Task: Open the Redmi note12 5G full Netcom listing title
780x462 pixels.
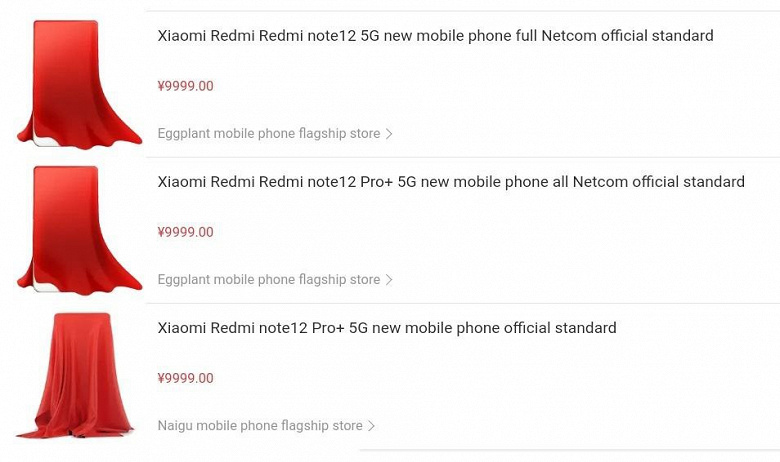Action: pyautogui.click(x=435, y=36)
